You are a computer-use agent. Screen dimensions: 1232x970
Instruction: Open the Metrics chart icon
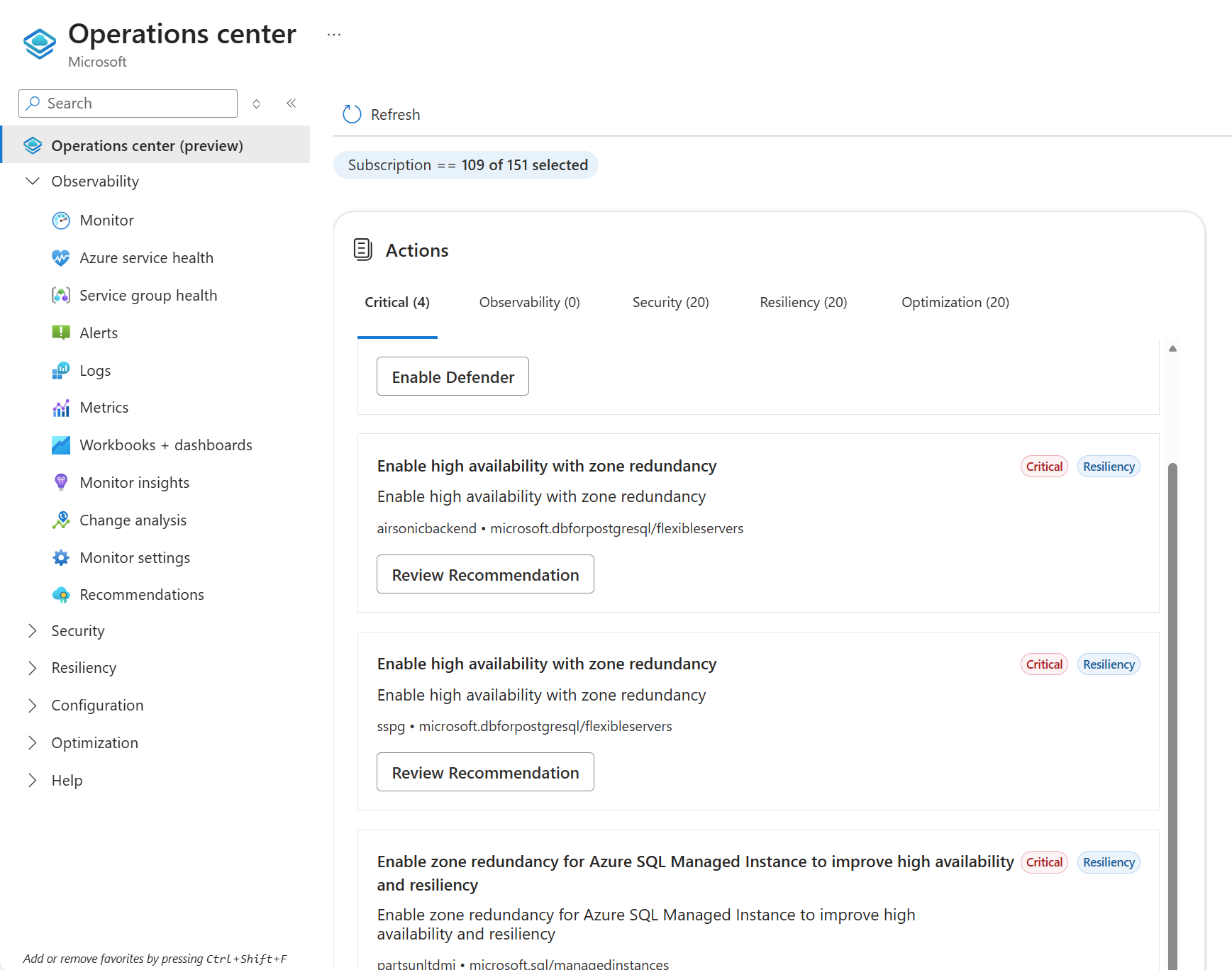[61, 408]
